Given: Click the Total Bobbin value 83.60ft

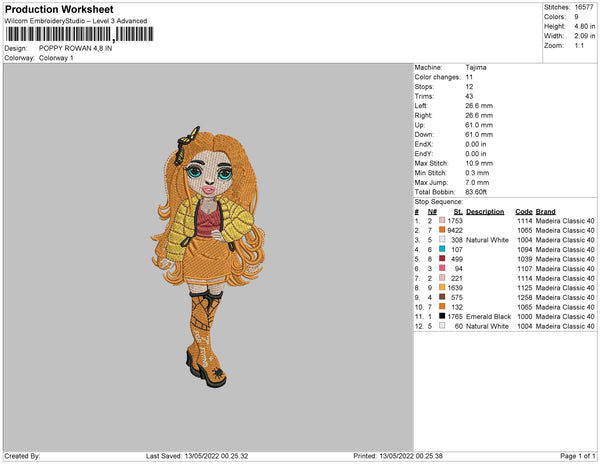Looking at the screenshot, I should pyautogui.click(x=476, y=192).
